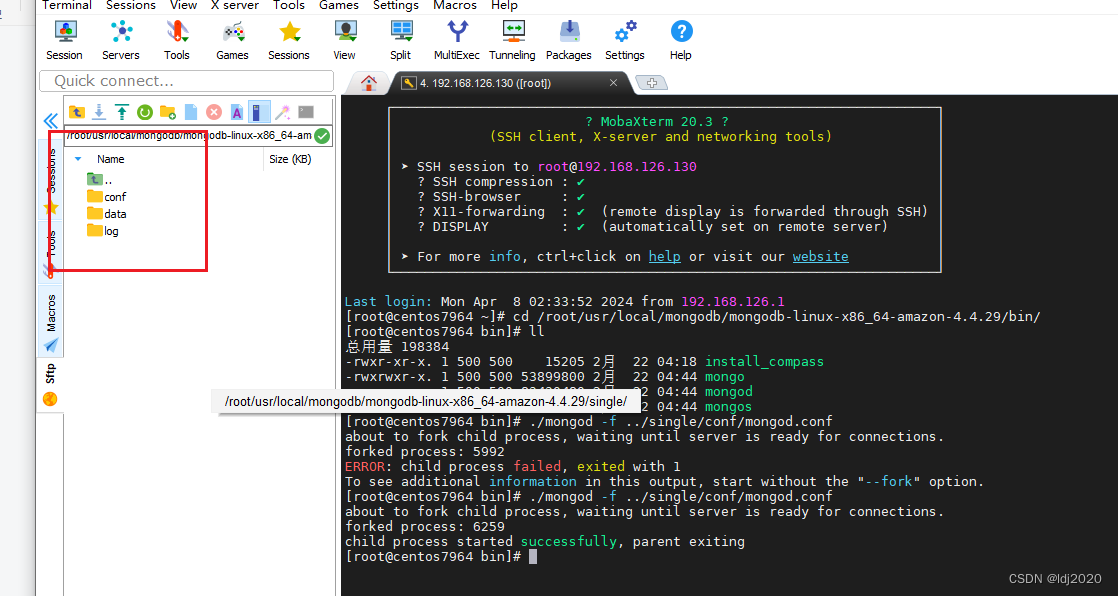Open the Settings menu in menu bar
Viewport: 1118px width, 596px height.
click(395, 6)
